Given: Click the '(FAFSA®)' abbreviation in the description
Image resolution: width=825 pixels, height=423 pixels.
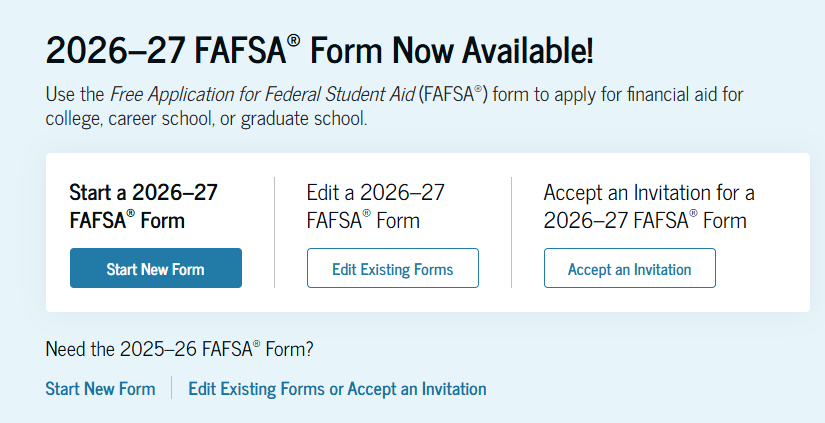Looking at the screenshot, I should 454,95.
